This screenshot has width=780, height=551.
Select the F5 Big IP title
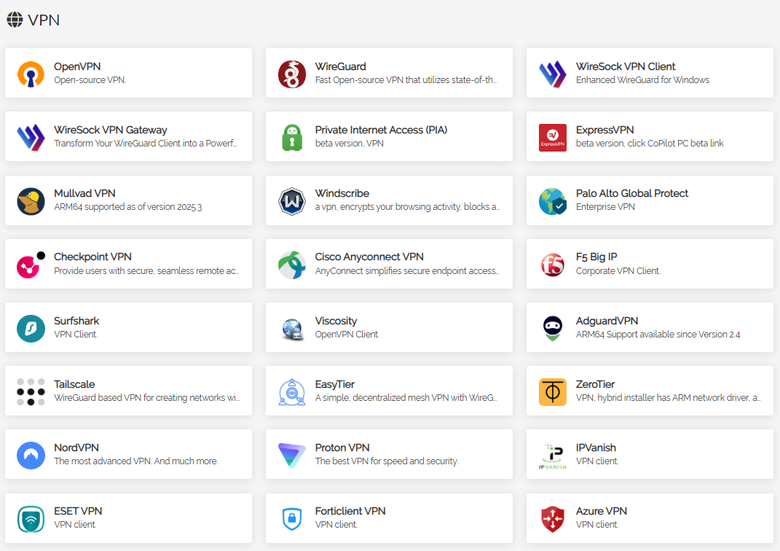pos(596,257)
